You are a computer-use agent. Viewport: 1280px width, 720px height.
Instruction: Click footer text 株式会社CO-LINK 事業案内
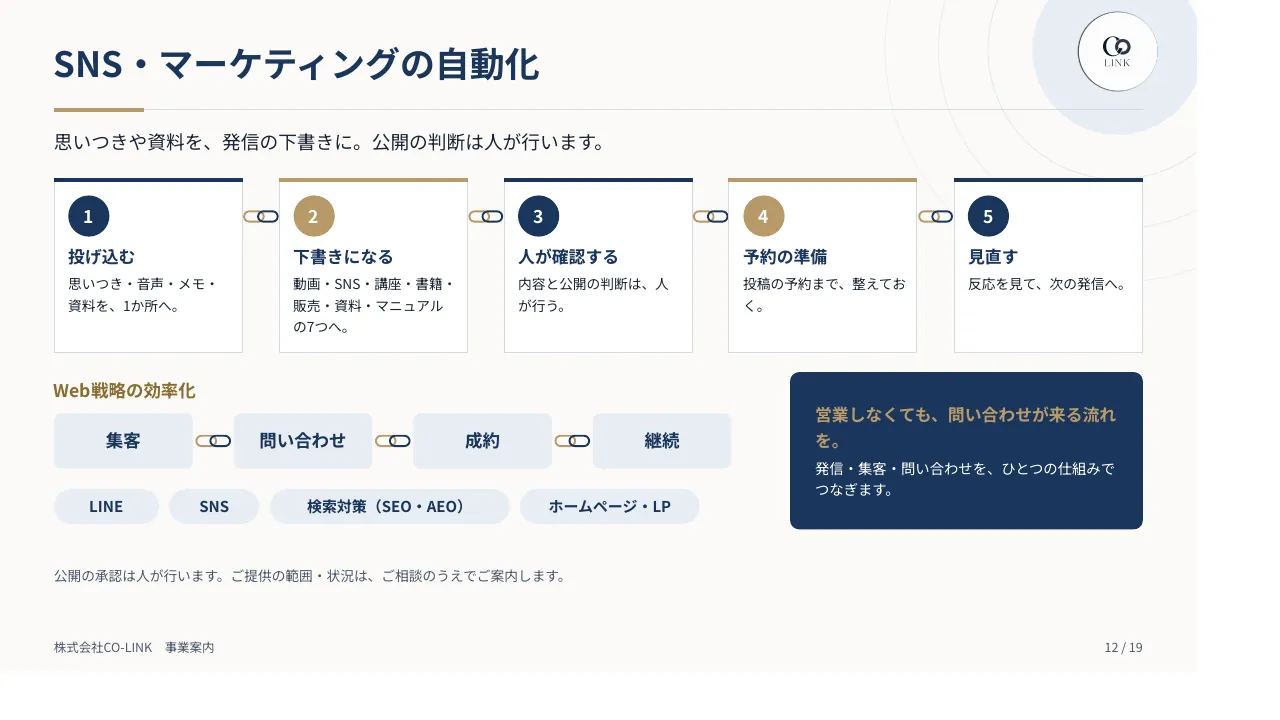point(134,648)
